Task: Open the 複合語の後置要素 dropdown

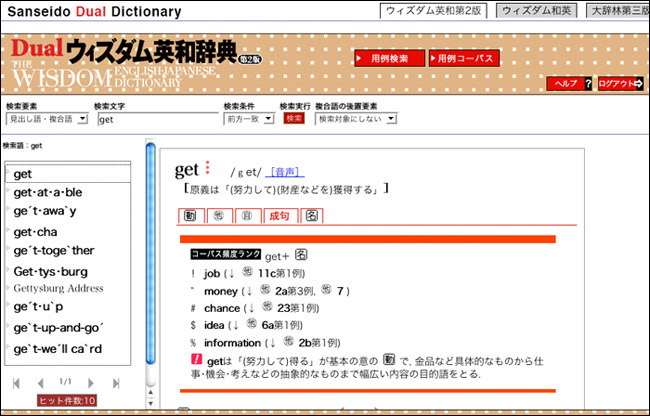Action: [356, 119]
